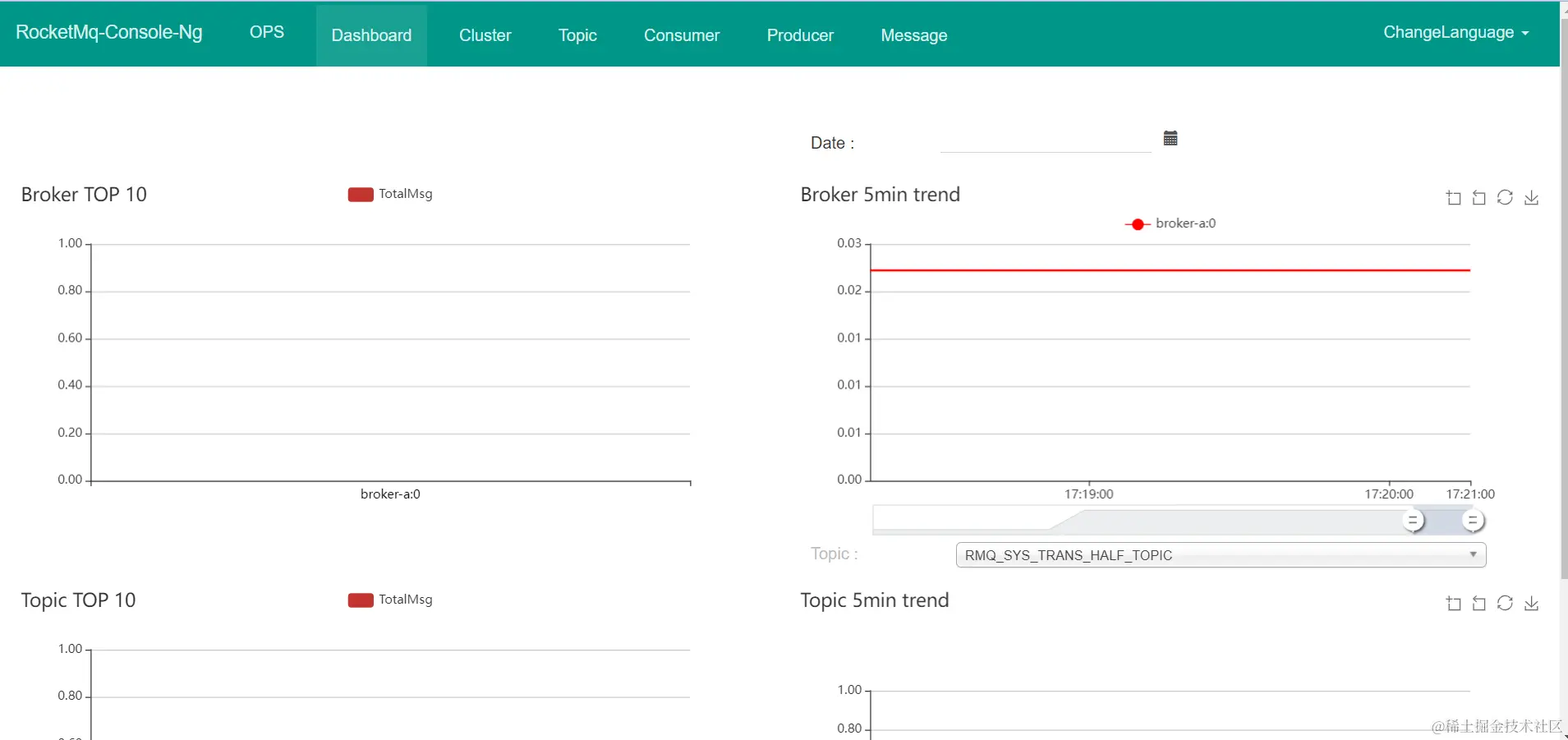Navigate to the Consumer page

pos(682,35)
